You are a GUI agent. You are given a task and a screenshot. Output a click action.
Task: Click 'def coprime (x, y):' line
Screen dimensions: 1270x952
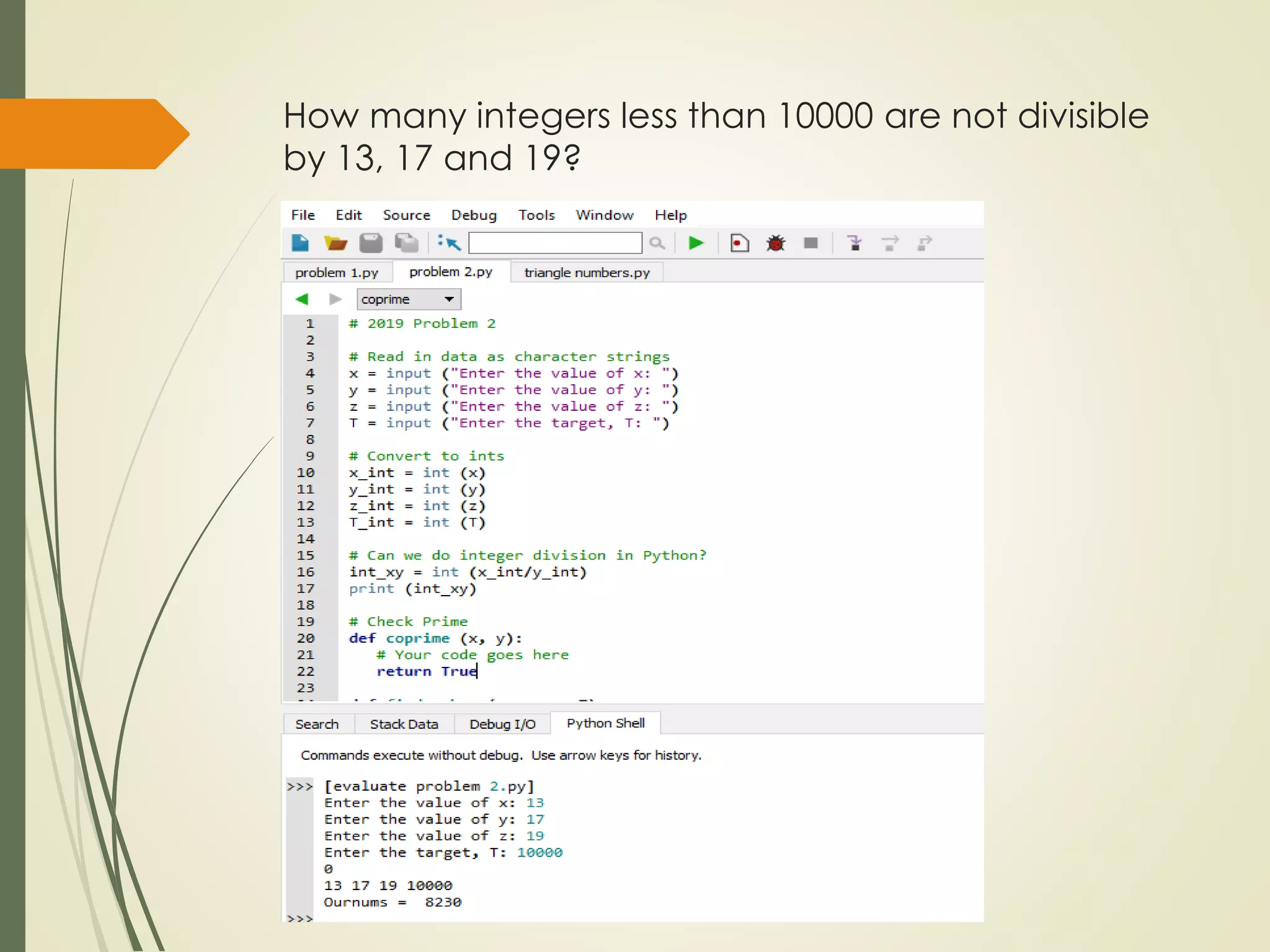pos(436,638)
